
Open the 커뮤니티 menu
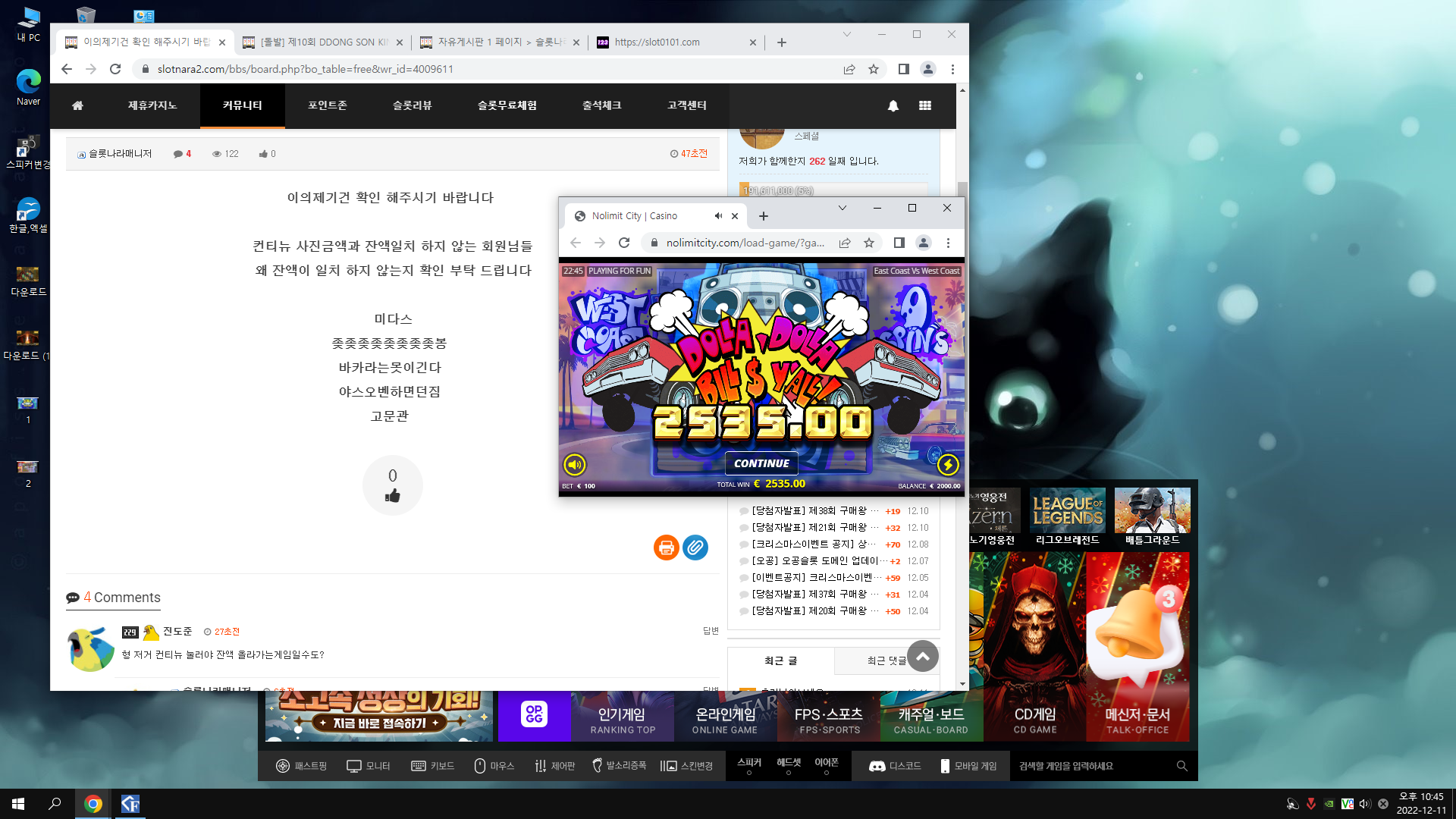[243, 105]
